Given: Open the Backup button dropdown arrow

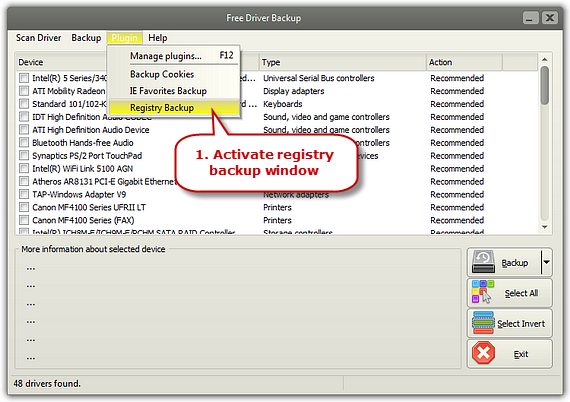Looking at the screenshot, I should [x=546, y=262].
